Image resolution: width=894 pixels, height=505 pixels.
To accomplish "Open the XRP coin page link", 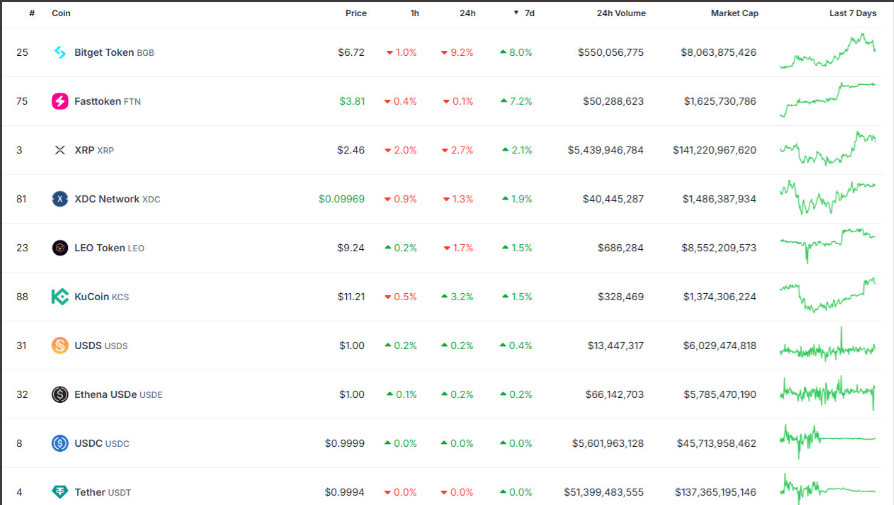I will pyautogui.click(x=94, y=150).
